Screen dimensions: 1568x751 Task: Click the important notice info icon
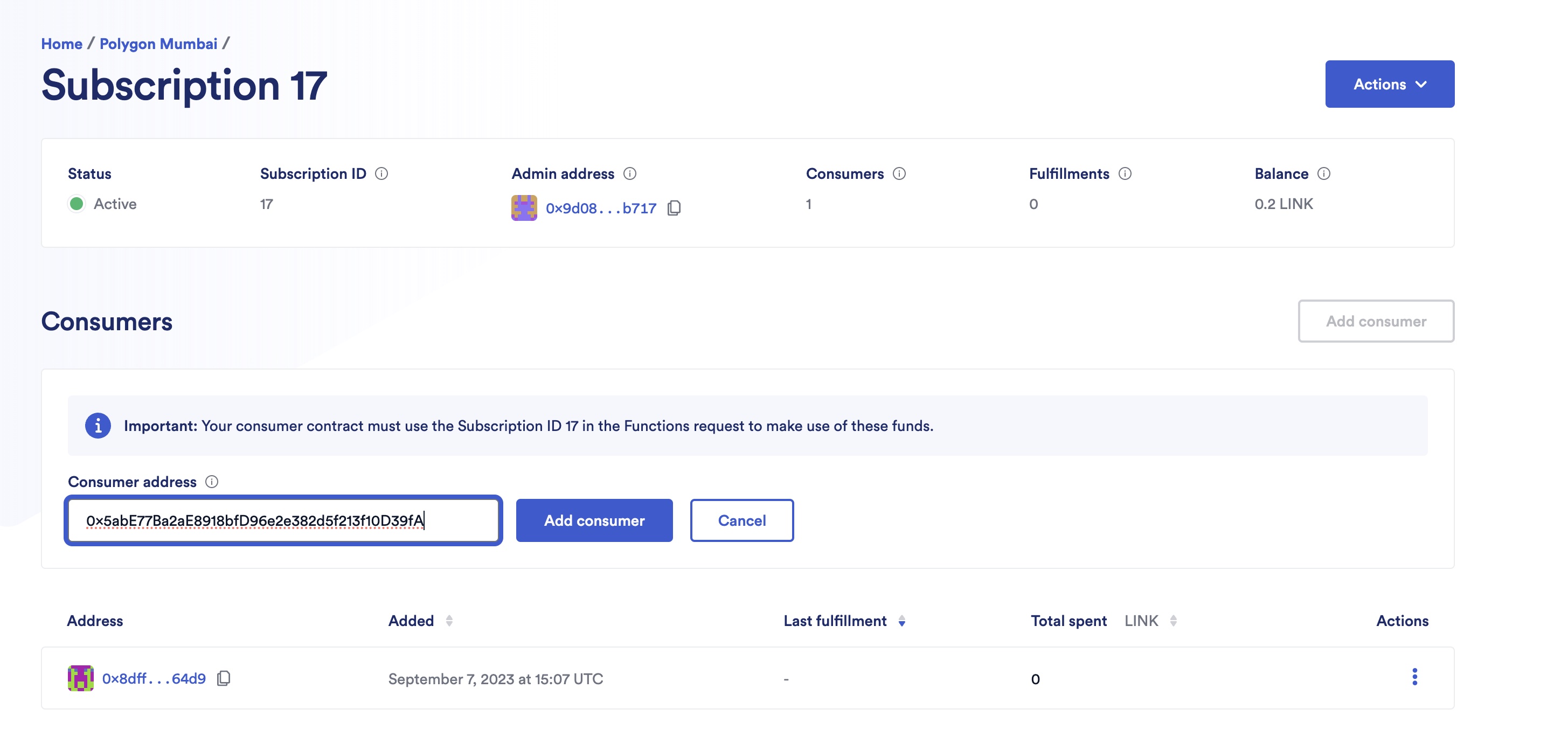click(x=98, y=426)
